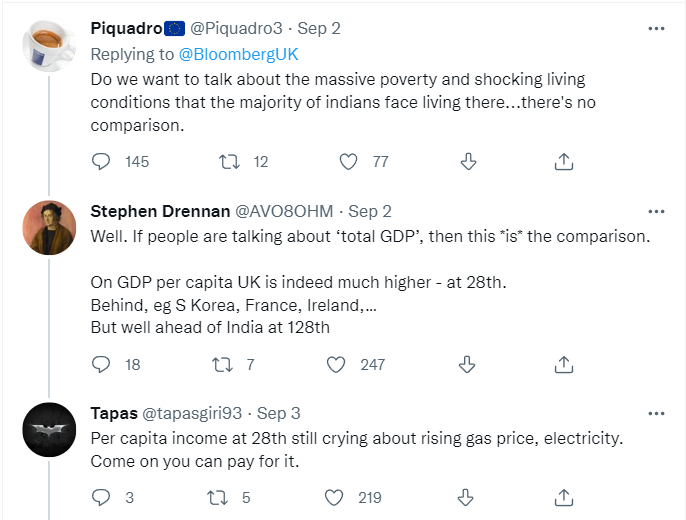Open more options on Tapas's tweet
The width and height of the screenshot is (686, 520).
tap(656, 413)
